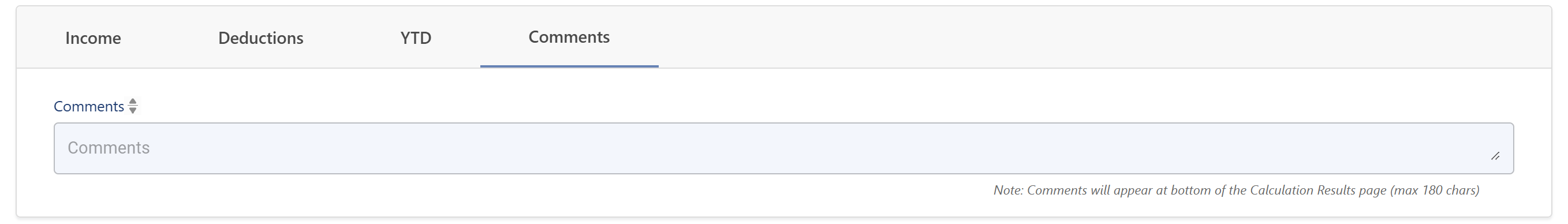Click center of the Comments input box
The image size is (1568, 224).
(783, 148)
